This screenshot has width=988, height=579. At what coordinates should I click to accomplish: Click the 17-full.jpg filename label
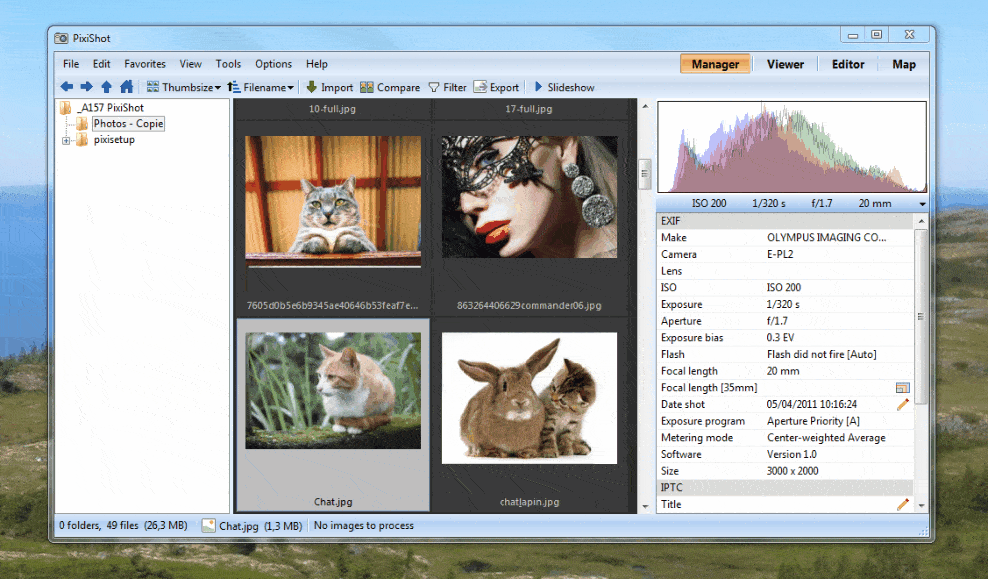[529, 109]
